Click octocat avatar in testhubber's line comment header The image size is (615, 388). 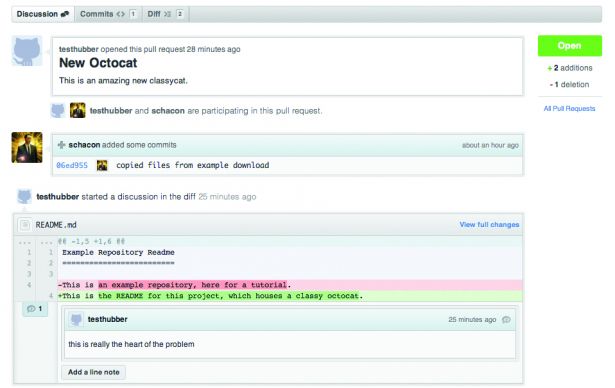click(x=76, y=319)
